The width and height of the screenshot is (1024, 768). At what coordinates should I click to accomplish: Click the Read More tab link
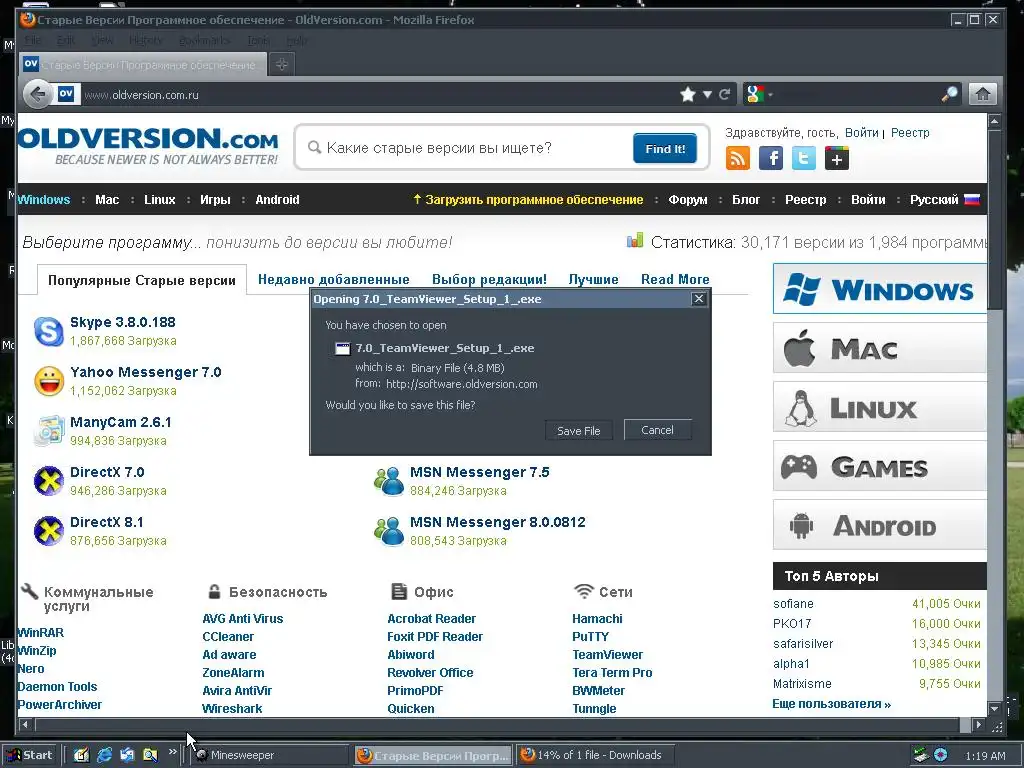pyautogui.click(x=675, y=280)
